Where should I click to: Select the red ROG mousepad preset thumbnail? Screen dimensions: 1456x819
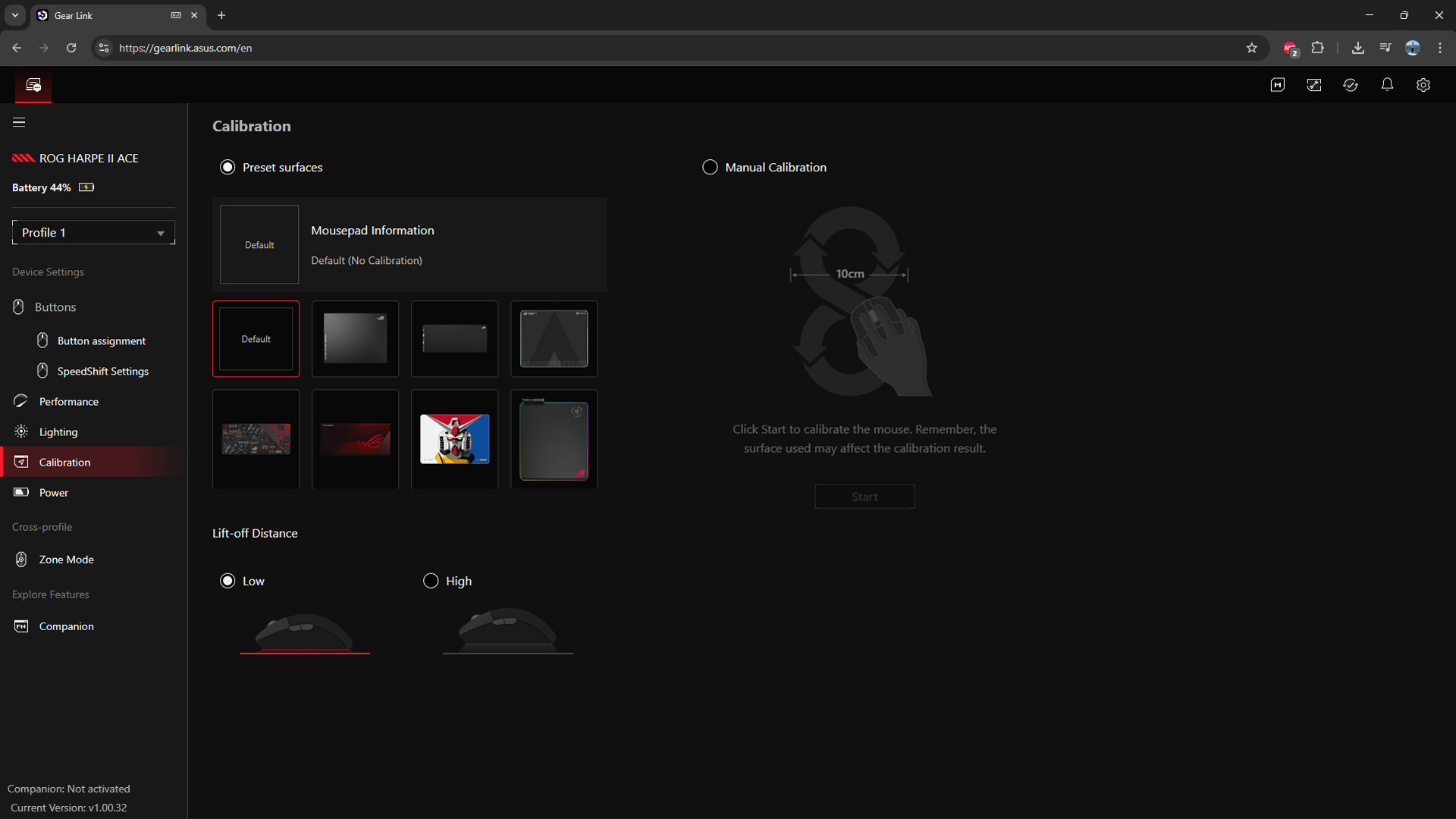354,439
